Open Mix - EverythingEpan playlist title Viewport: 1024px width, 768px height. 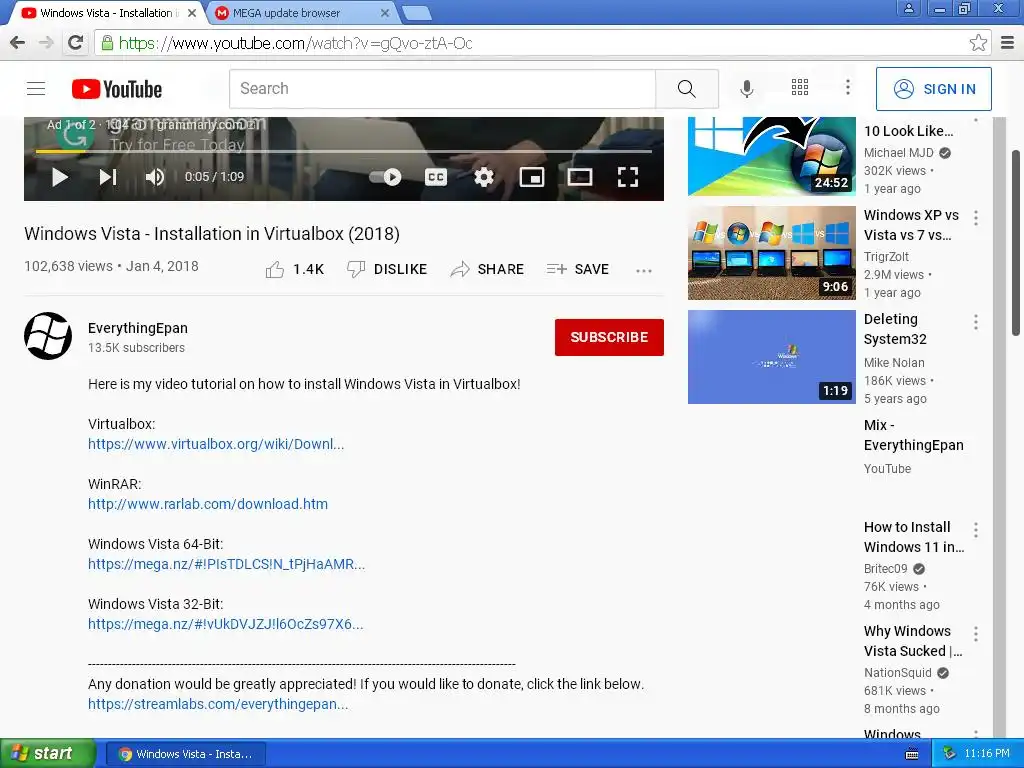(x=914, y=435)
